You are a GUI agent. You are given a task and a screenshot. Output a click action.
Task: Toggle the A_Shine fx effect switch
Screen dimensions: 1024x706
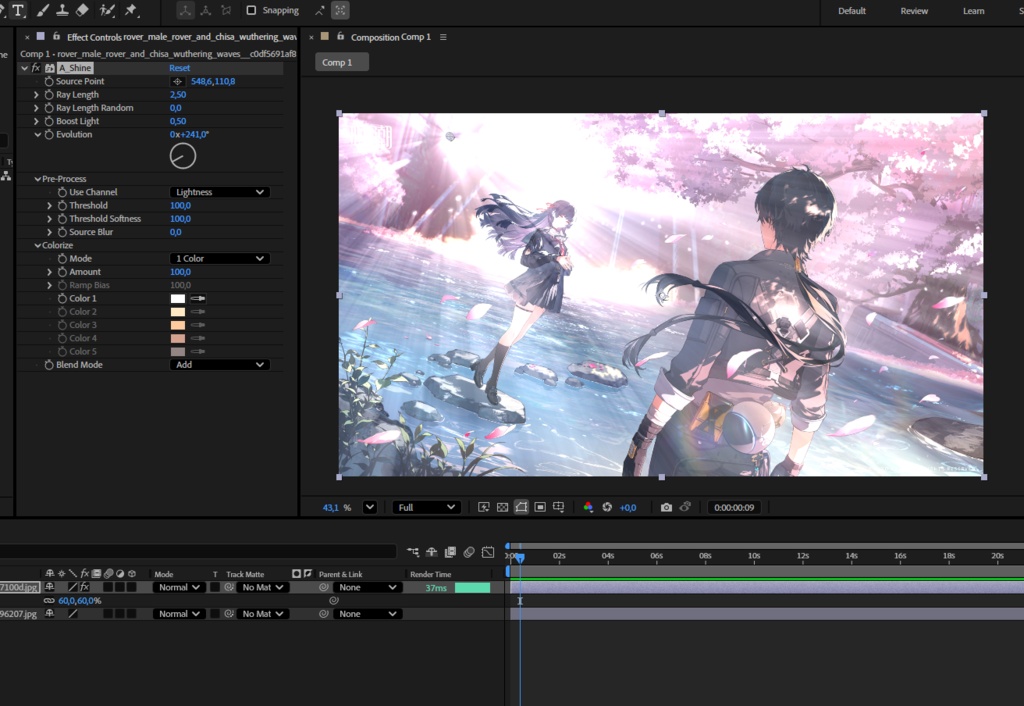[36, 68]
